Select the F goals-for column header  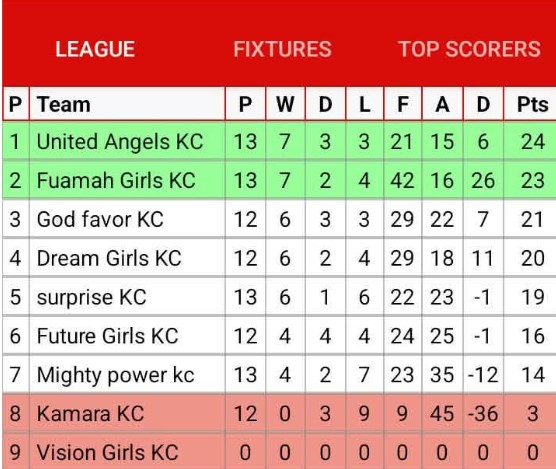402,104
